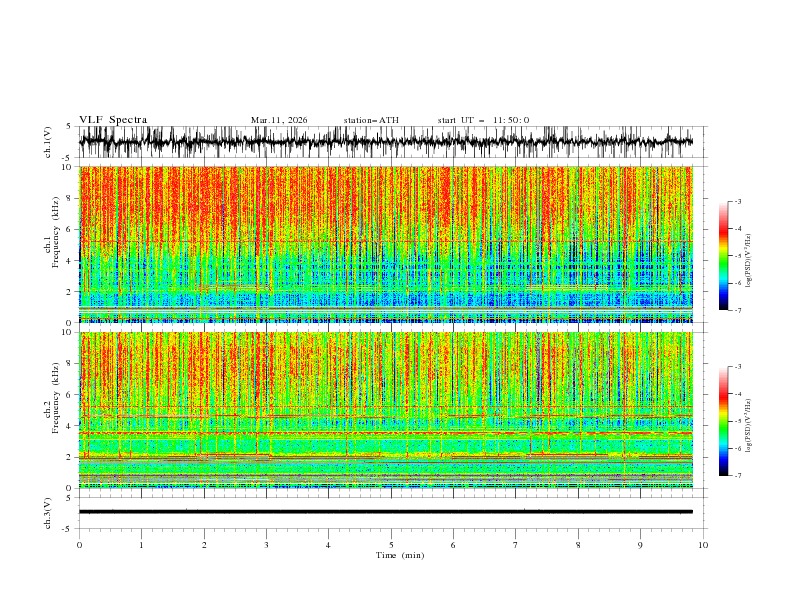
Task: Click the 'ch.3(V)' waveform axis label
Action: 48,513
